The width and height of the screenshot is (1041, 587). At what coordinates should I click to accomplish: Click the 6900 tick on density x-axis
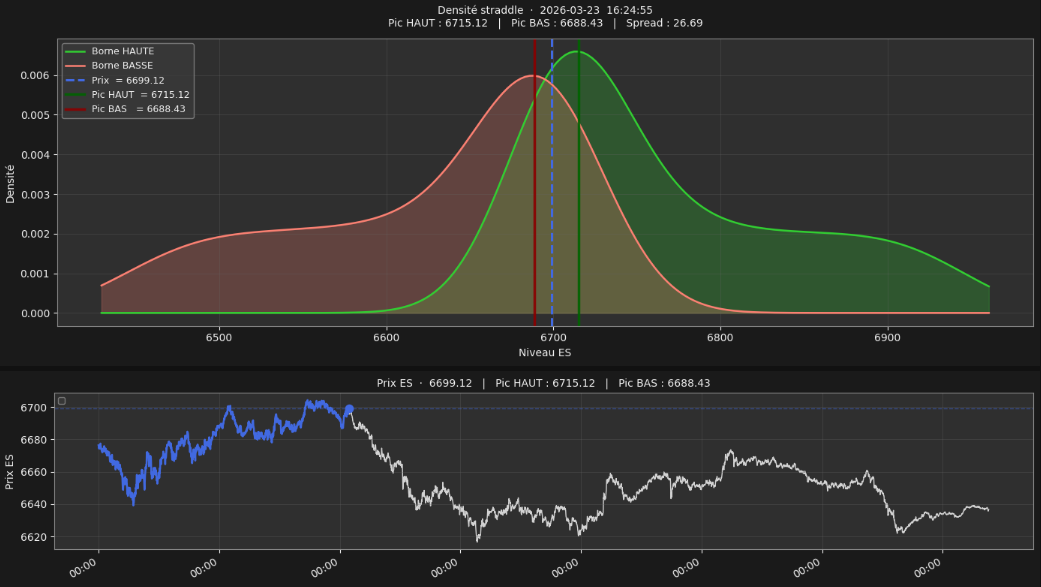coord(887,338)
